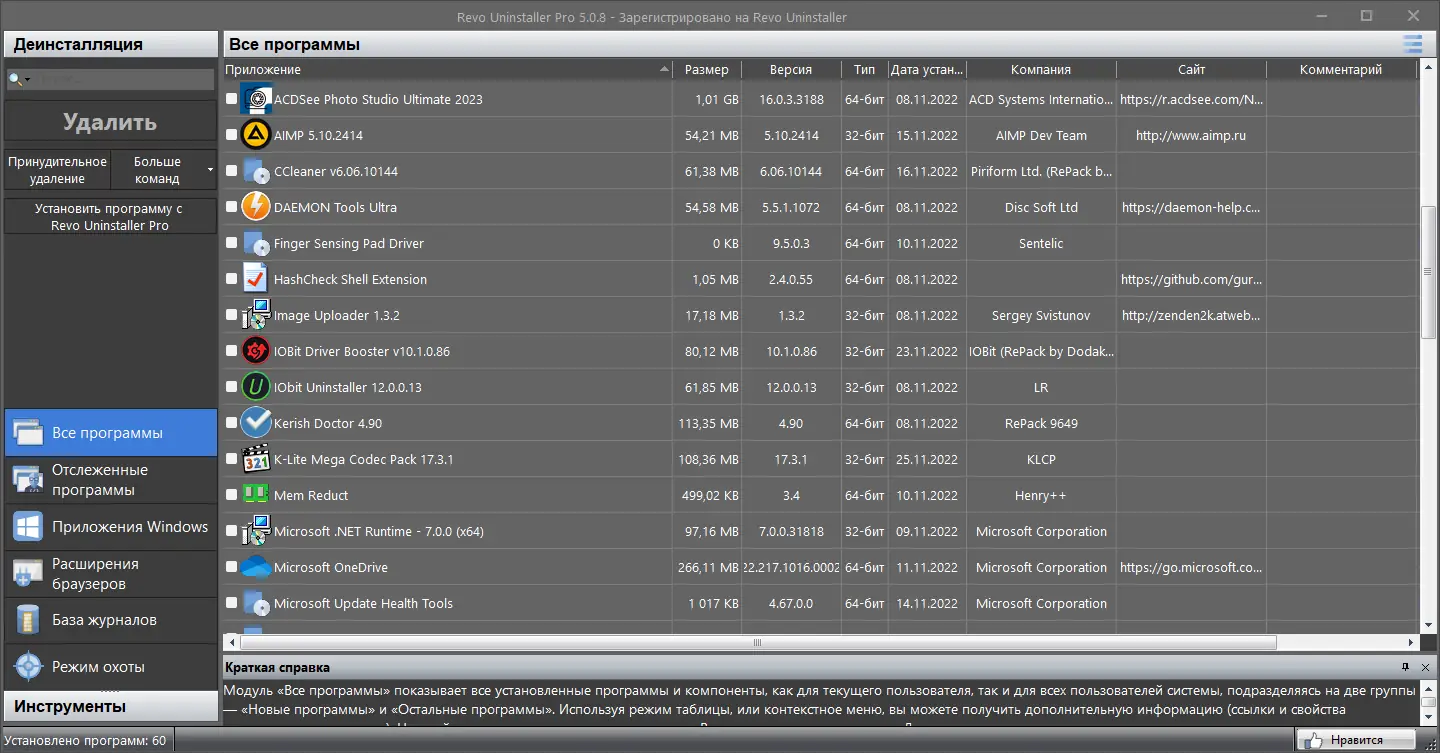
Task: Activate Режим охоты via its crosshair icon
Action: point(27,667)
